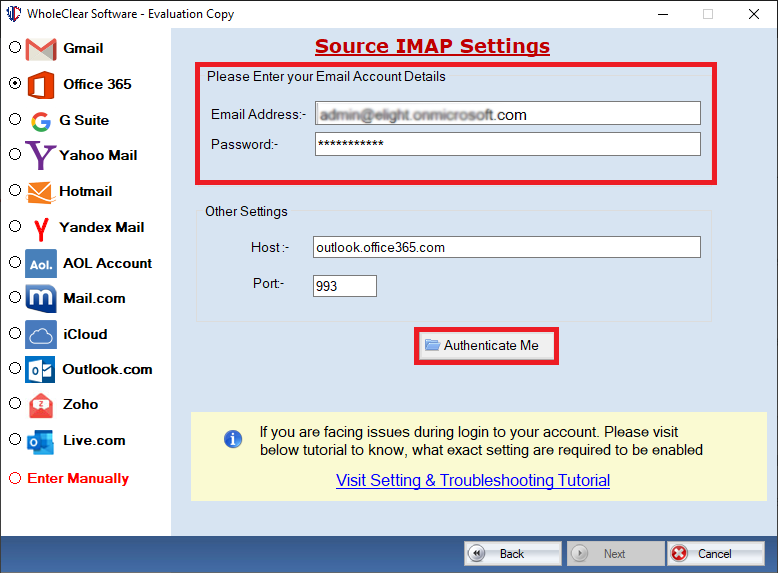Click the Source IMAP Settings heading
The image size is (778, 573).
432,46
